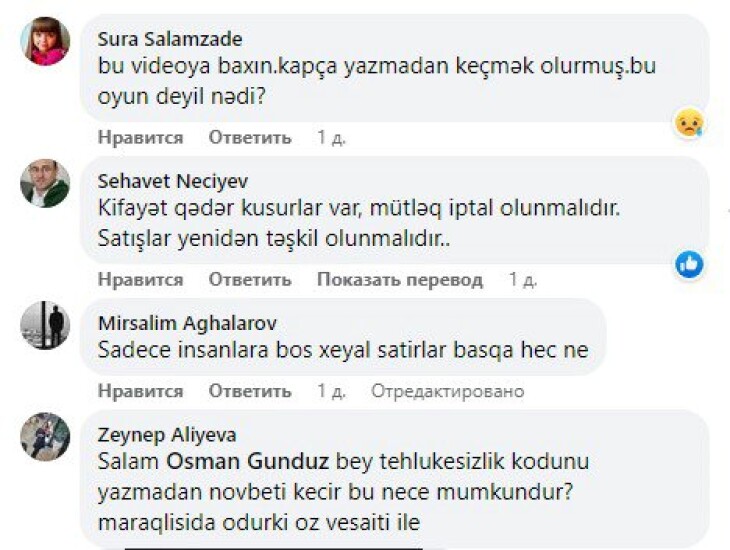Click the timestamp on Sehavet Neciyev's comment
This screenshot has height=550, width=730.
522,280
